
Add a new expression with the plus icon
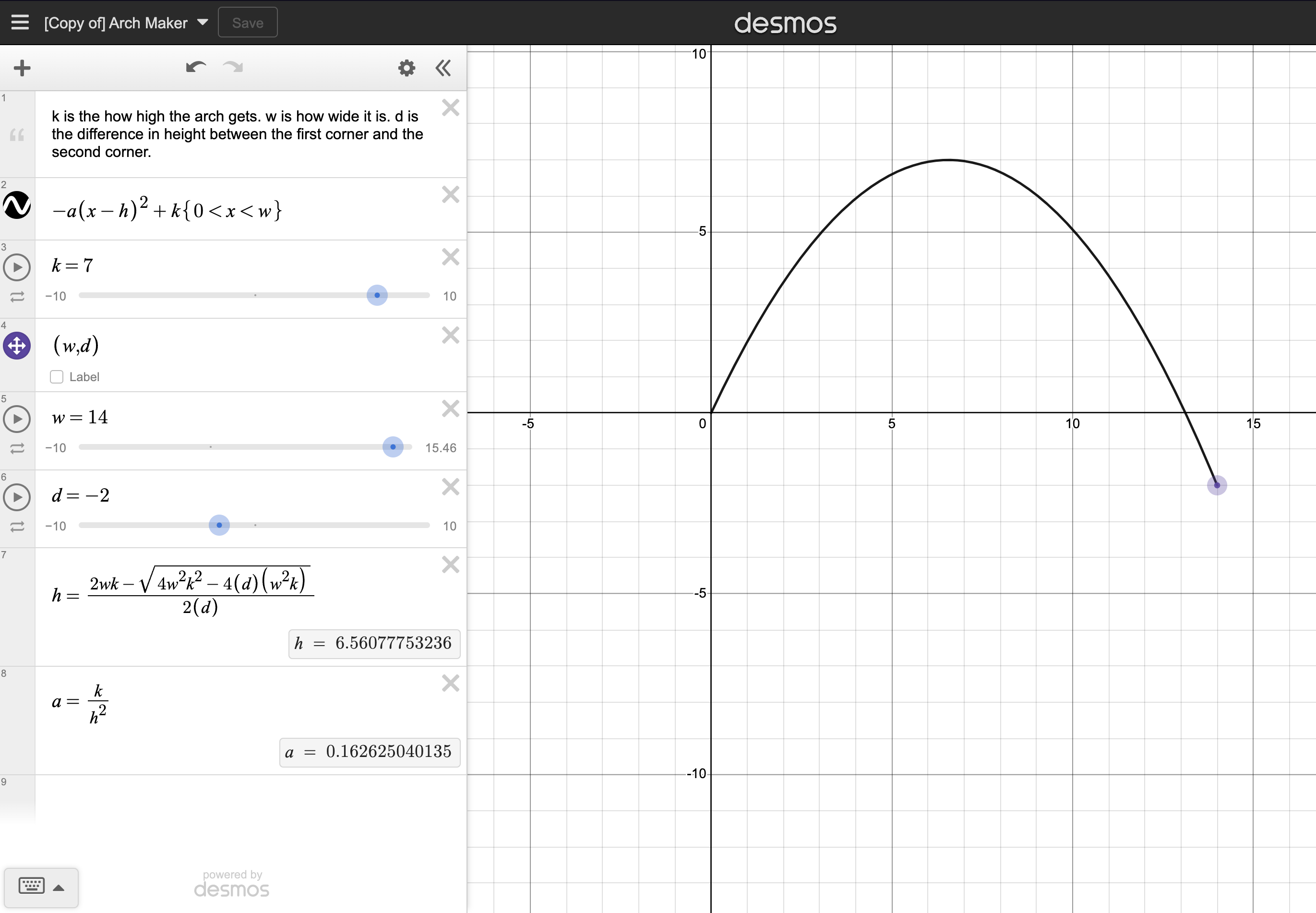pyautogui.click(x=21, y=68)
